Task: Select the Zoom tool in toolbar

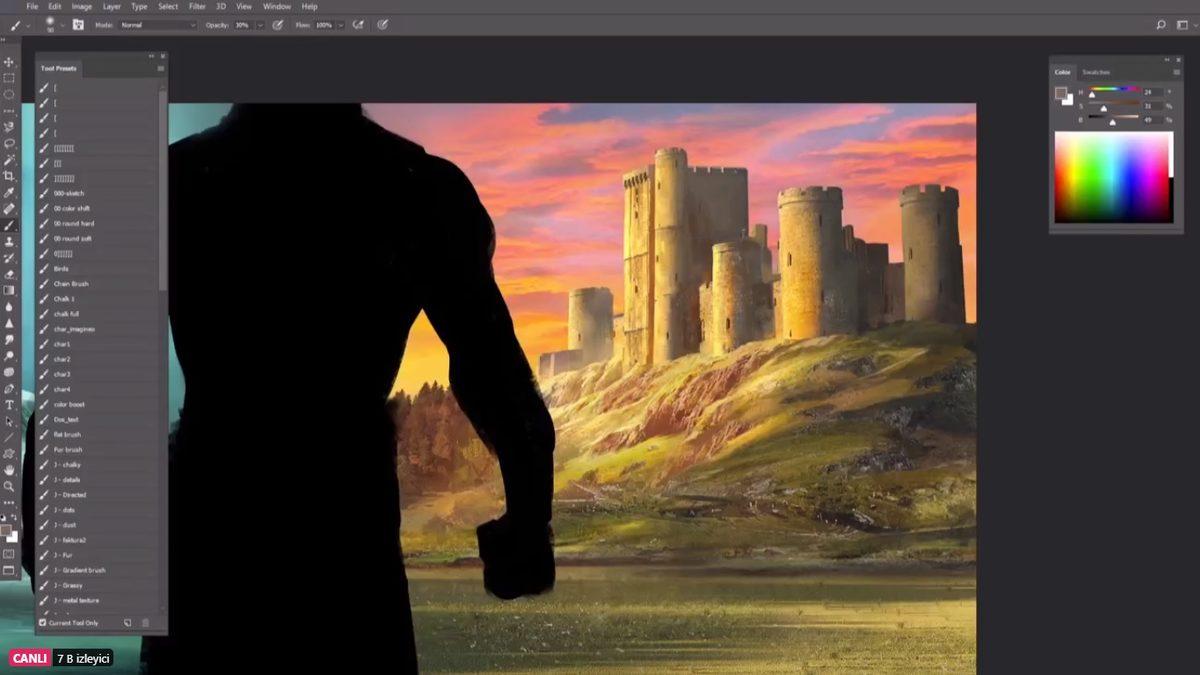Action: [9, 486]
